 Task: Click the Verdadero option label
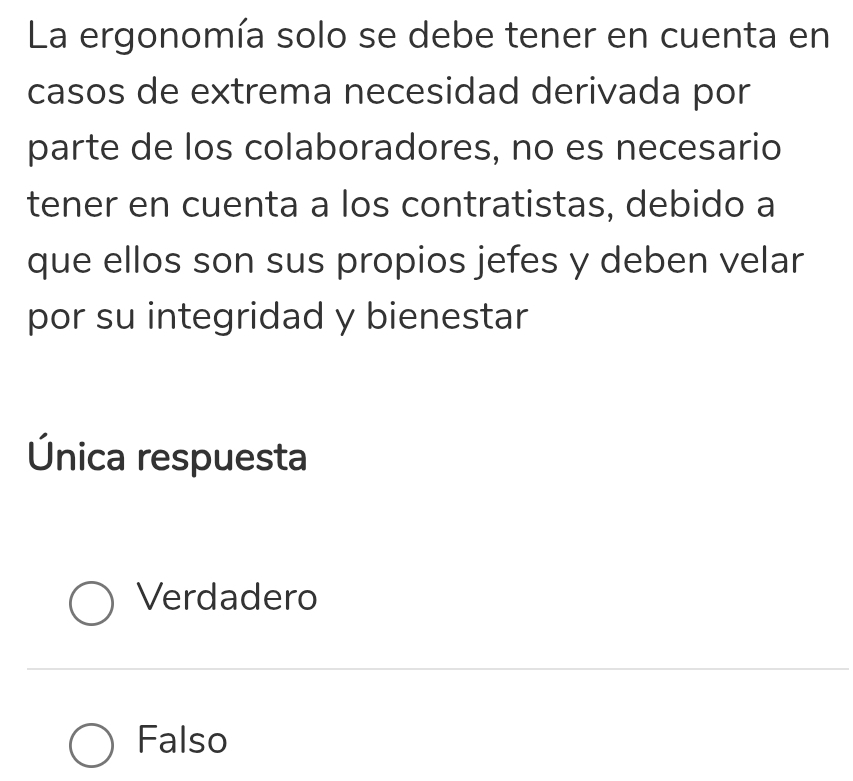tap(228, 598)
